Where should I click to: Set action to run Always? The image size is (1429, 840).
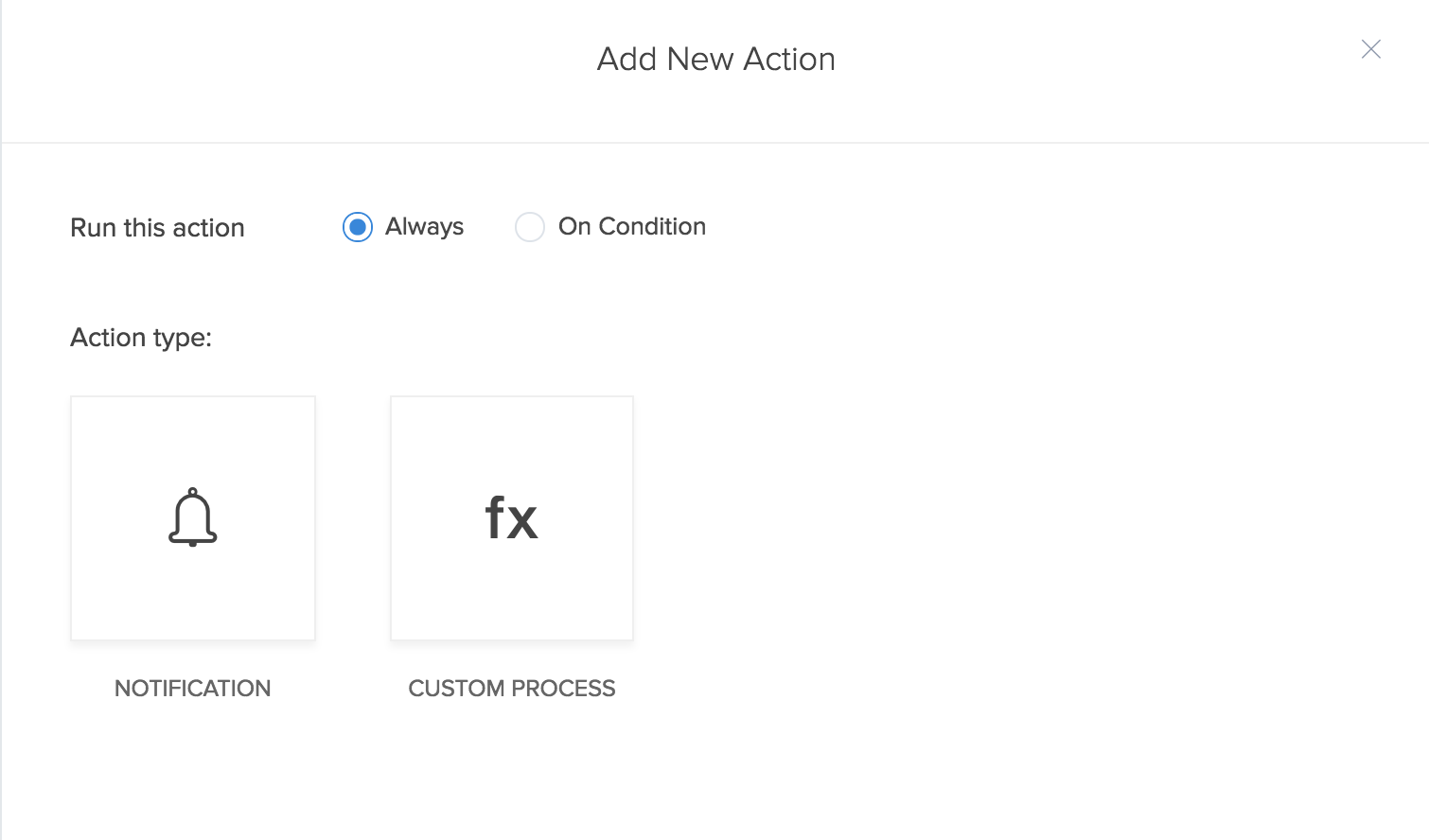[x=358, y=227]
